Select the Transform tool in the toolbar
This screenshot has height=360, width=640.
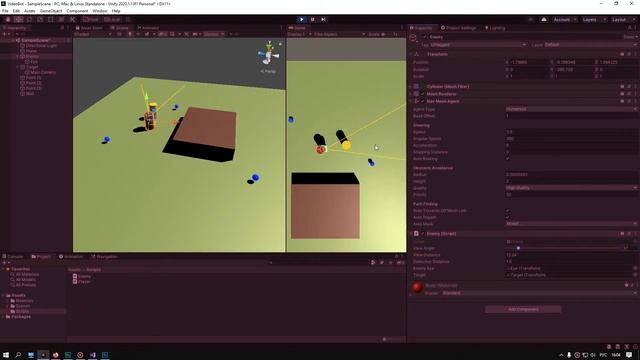coord(61,20)
